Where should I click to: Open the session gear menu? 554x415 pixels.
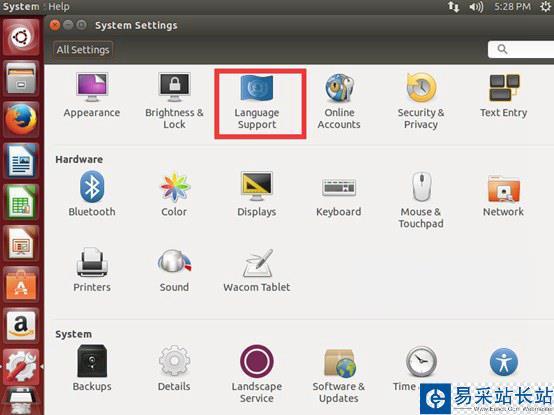546,7
